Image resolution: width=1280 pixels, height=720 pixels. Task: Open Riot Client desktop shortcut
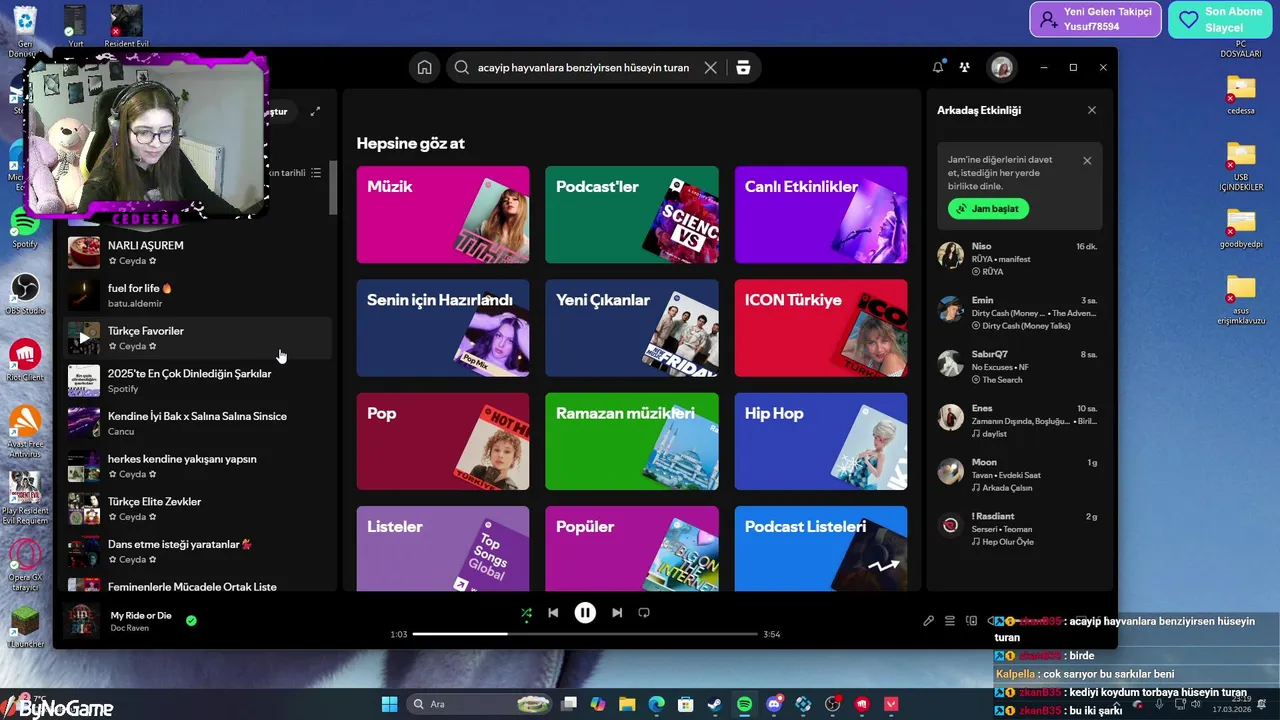(x=25, y=360)
